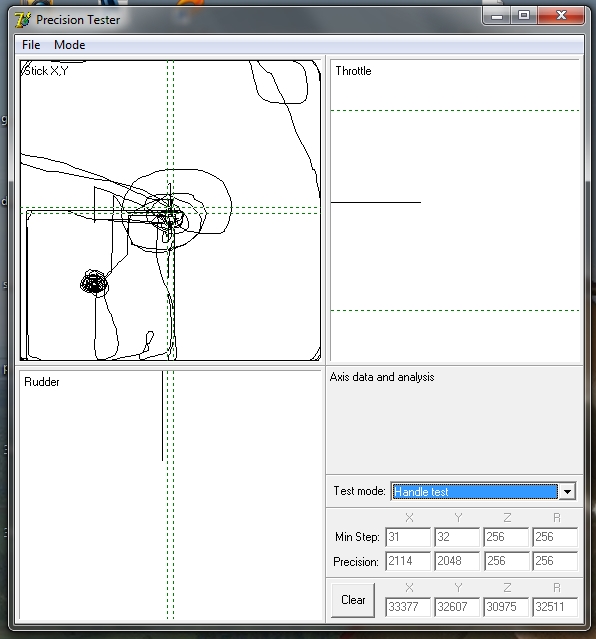
Task: Click inside the Rudder graph panel
Action: 170,495
